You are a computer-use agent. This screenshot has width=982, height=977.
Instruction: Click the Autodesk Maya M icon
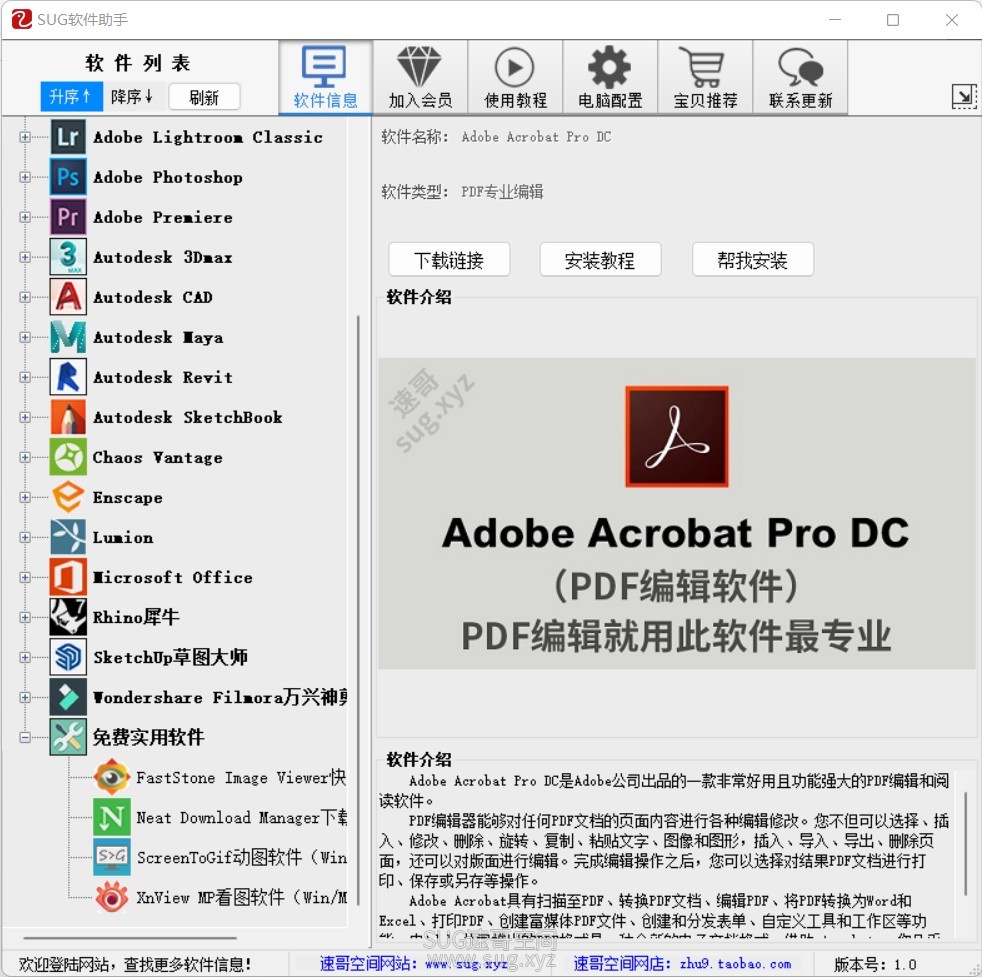point(68,338)
